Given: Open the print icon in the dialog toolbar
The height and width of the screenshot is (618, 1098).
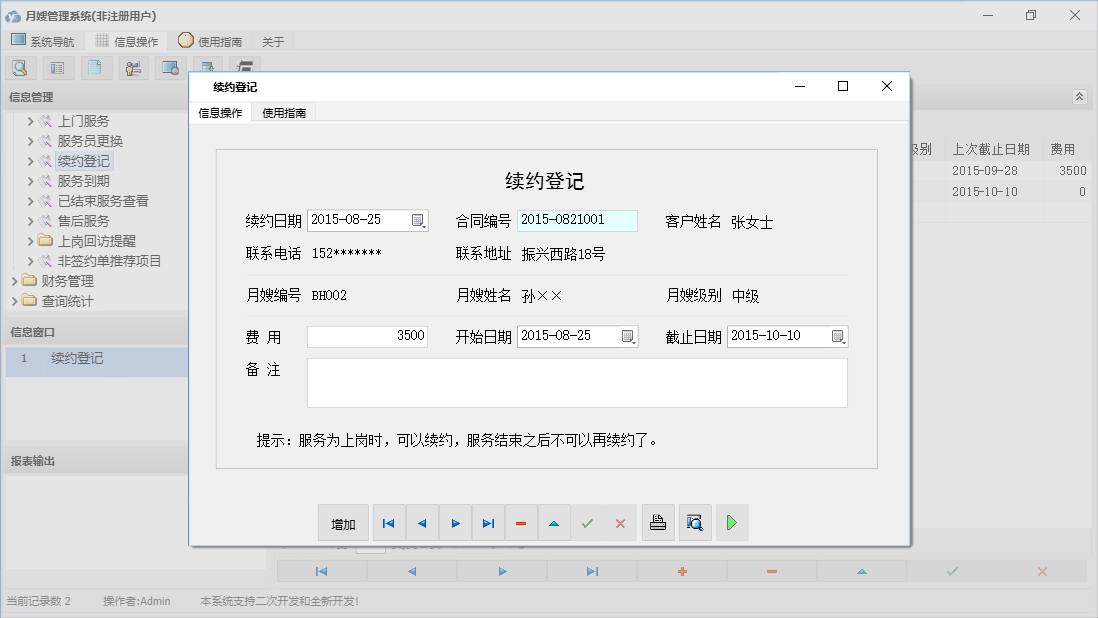Looking at the screenshot, I should point(658,522).
